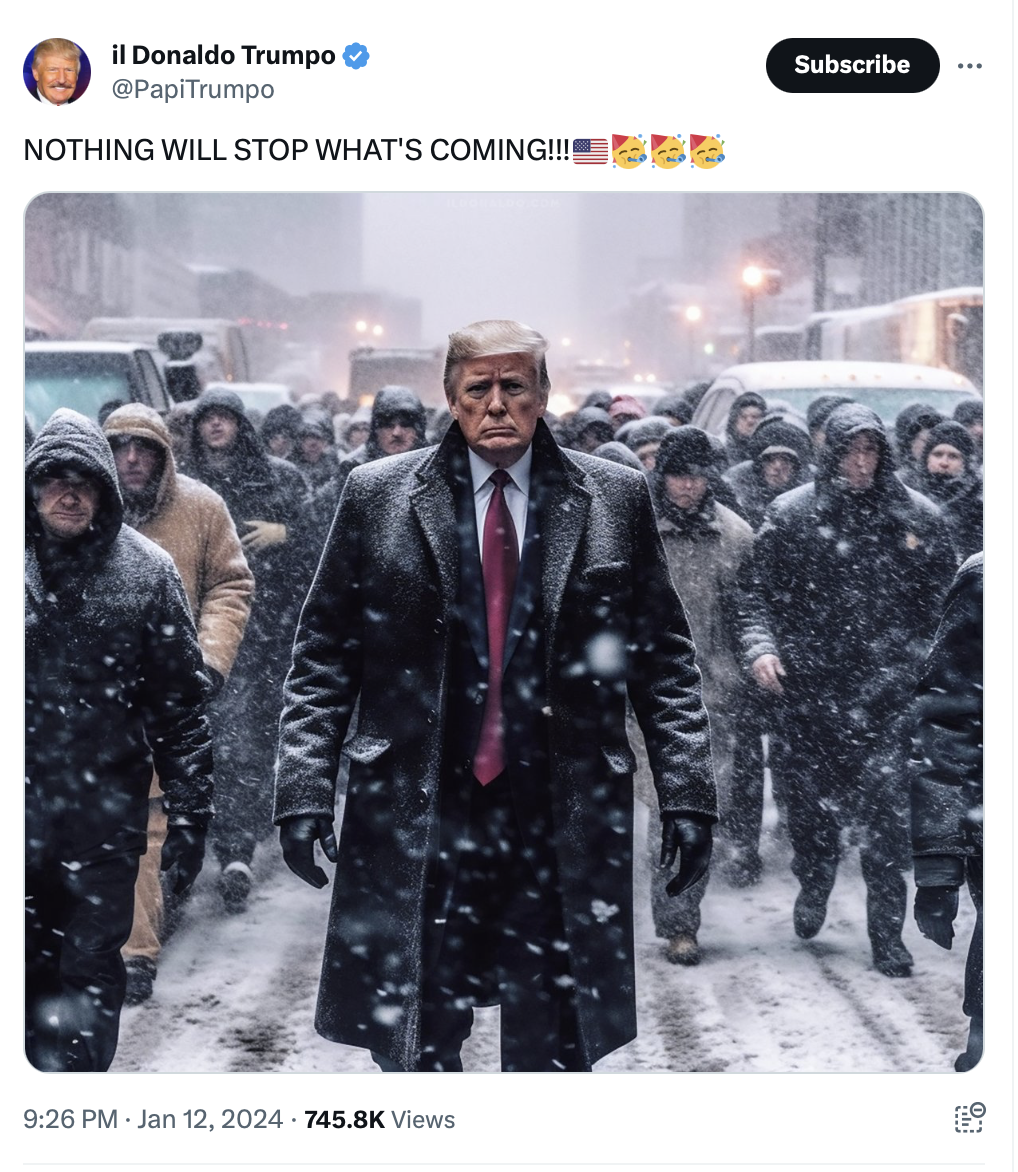Subscribe to il Donaldo Trumpo

click(x=852, y=65)
